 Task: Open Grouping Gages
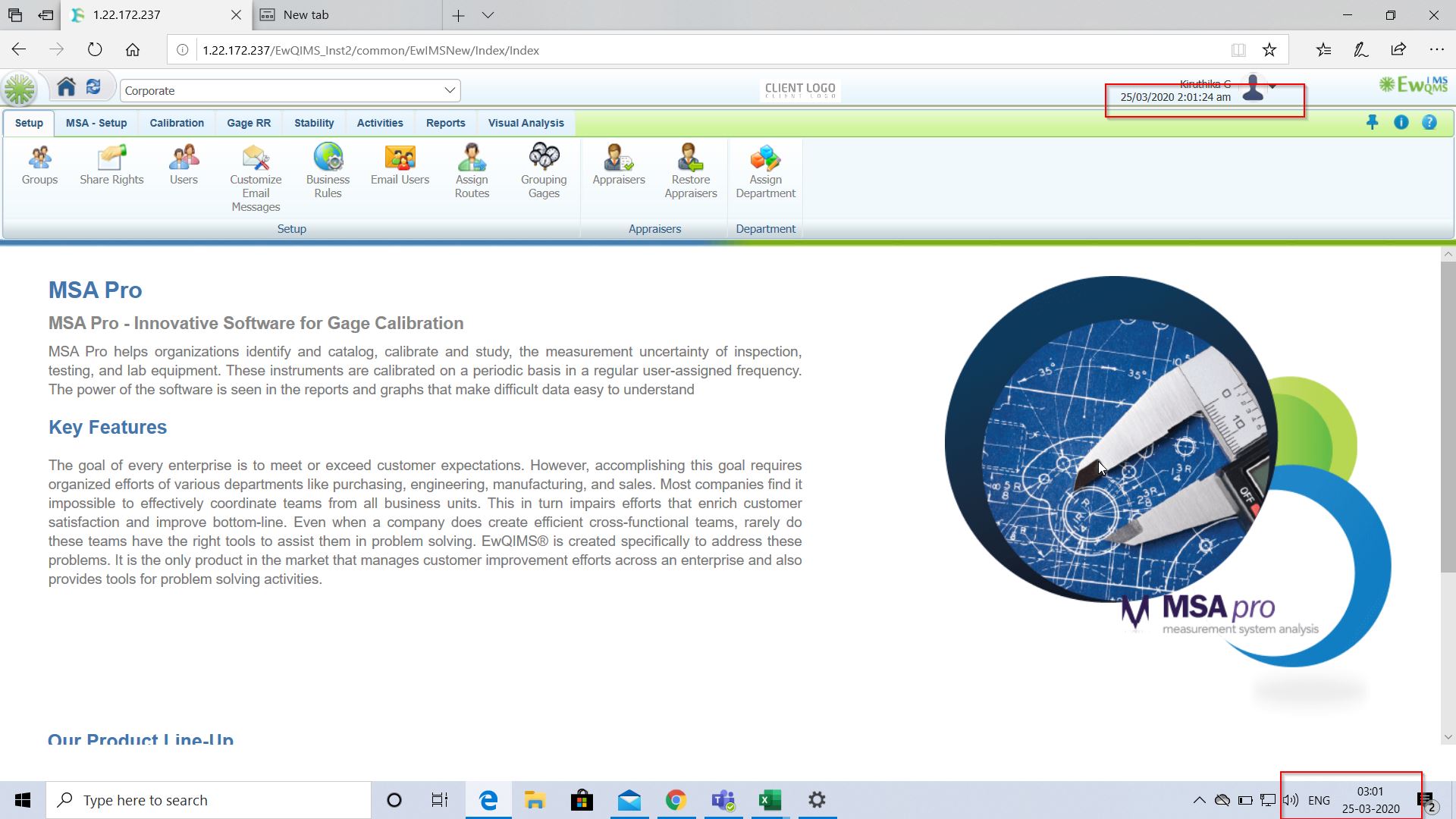point(544,171)
